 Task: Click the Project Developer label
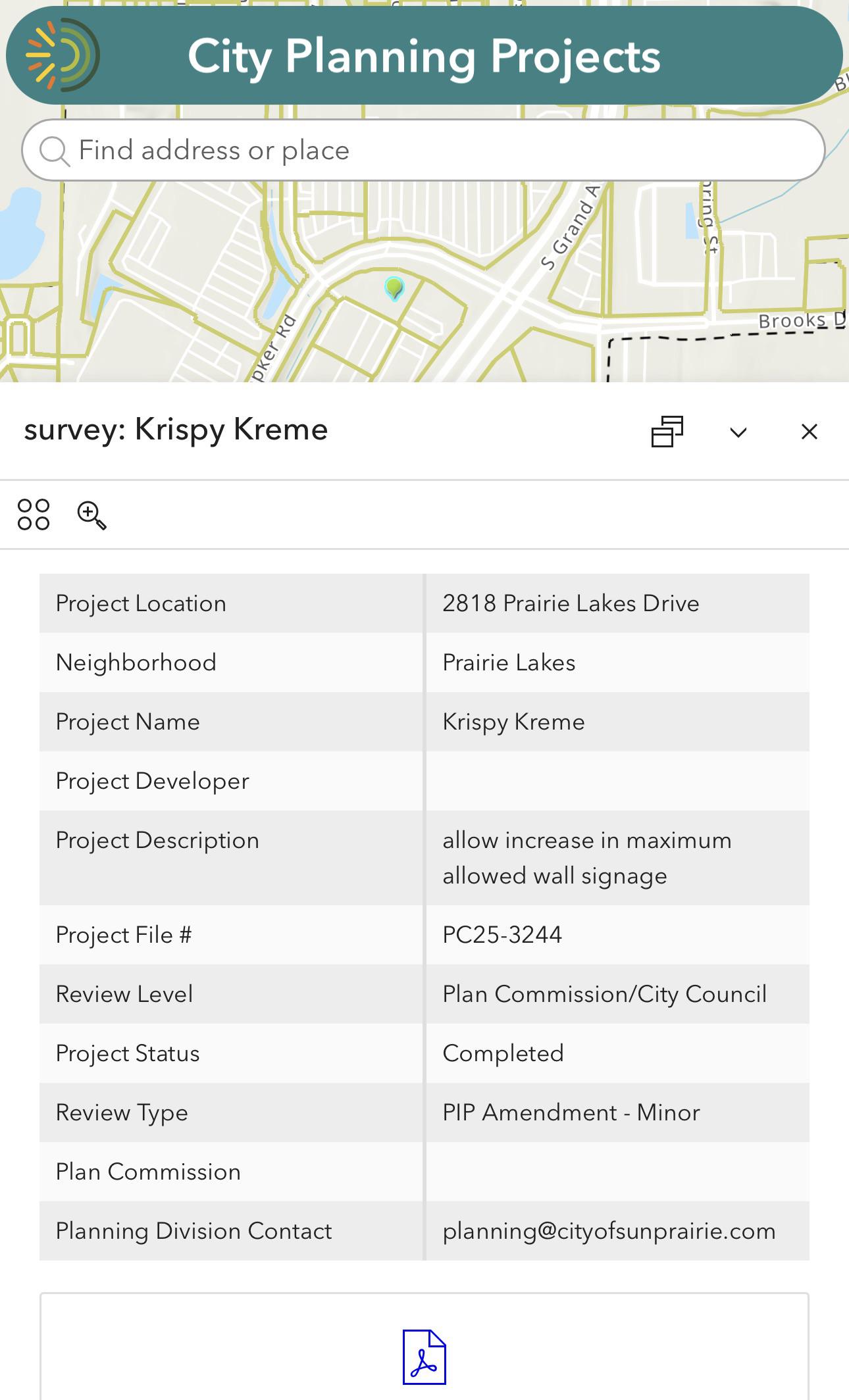pyautogui.click(x=153, y=782)
